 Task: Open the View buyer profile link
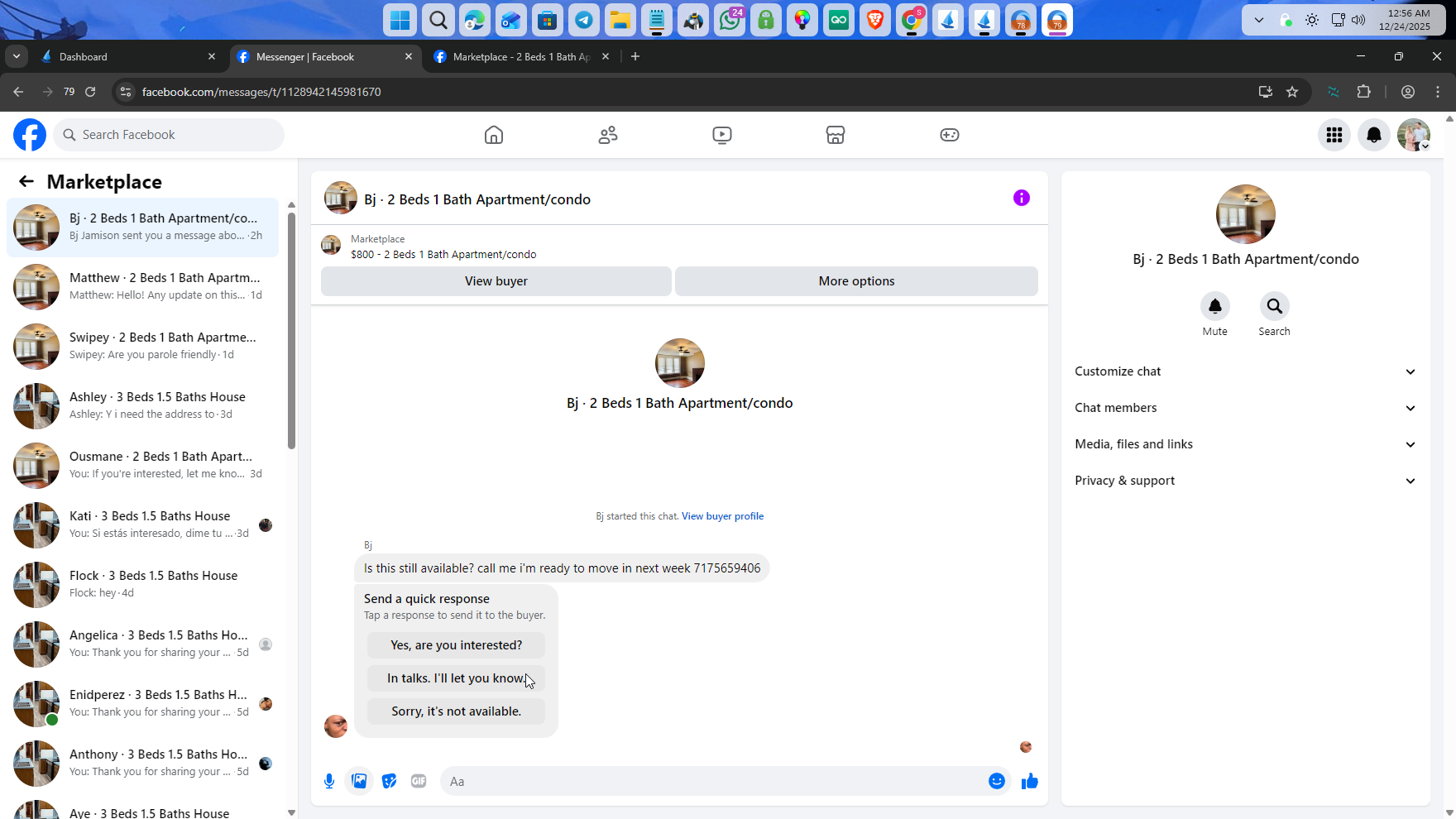722,516
